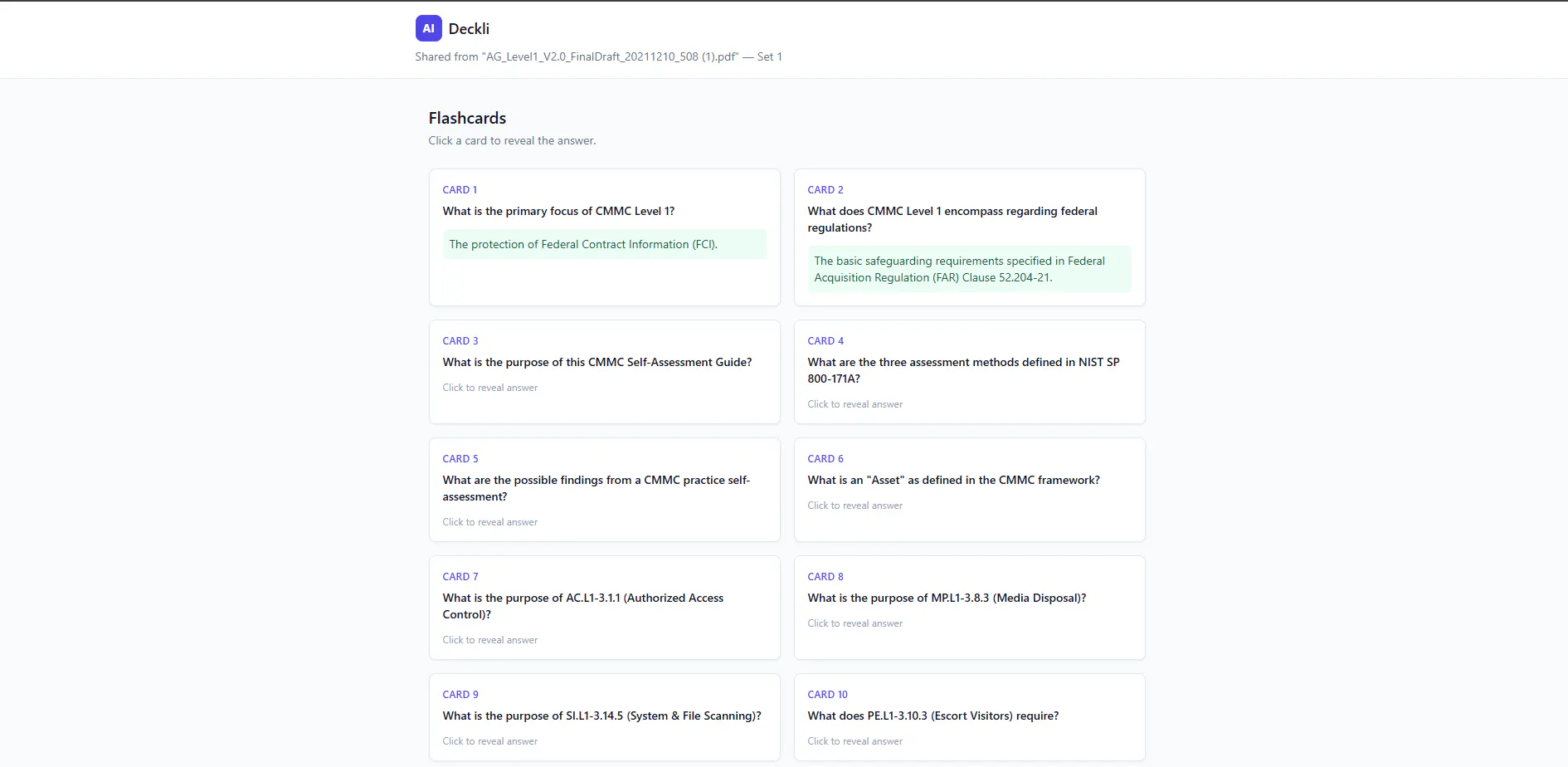Viewport: 1568px width, 767px height.
Task: Click the answer about Federal Contract Information protection
Action: [x=604, y=244]
